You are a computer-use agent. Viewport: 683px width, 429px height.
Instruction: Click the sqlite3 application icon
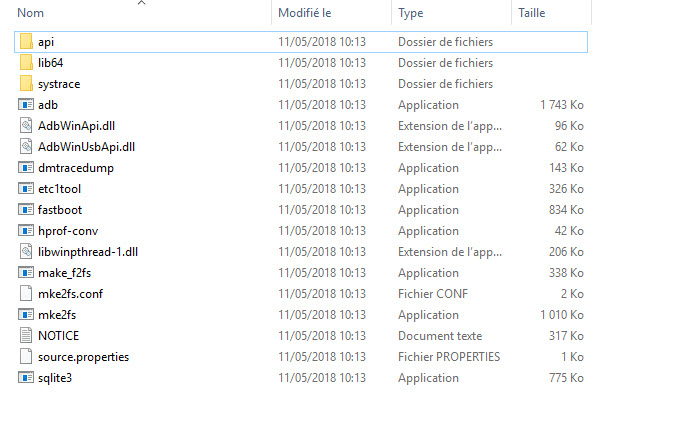click(27, 378)
